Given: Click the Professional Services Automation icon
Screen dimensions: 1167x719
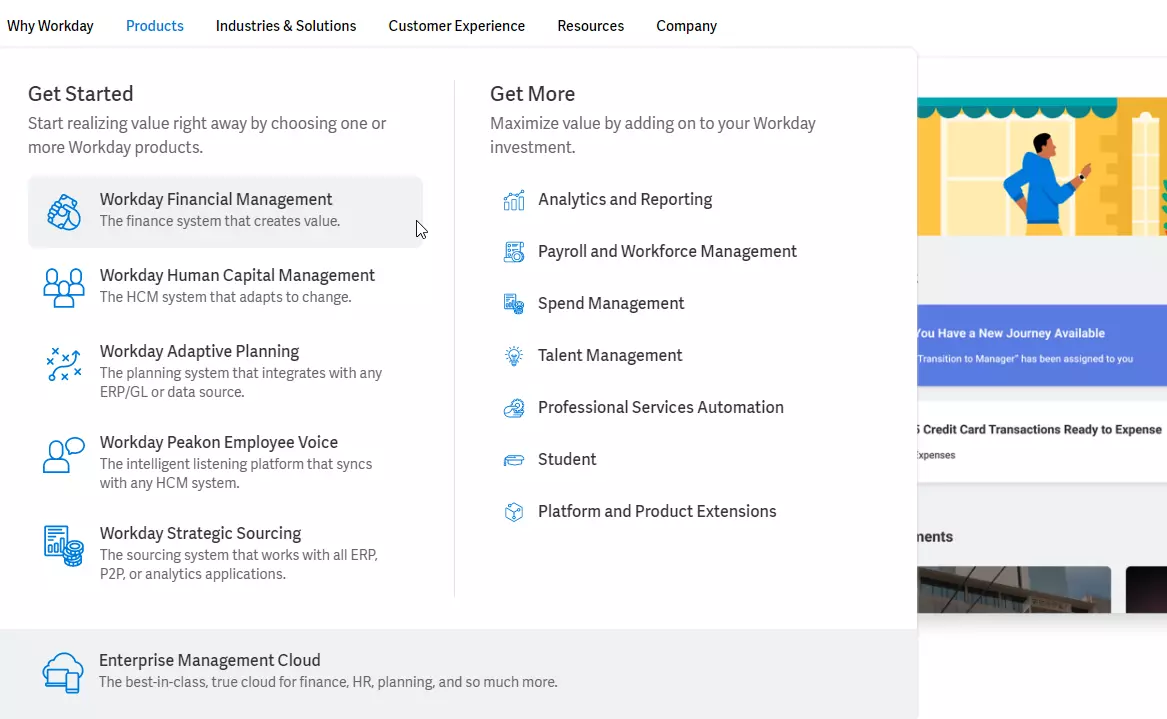Looking at the screenshot, I should click(x=514, y=408).
